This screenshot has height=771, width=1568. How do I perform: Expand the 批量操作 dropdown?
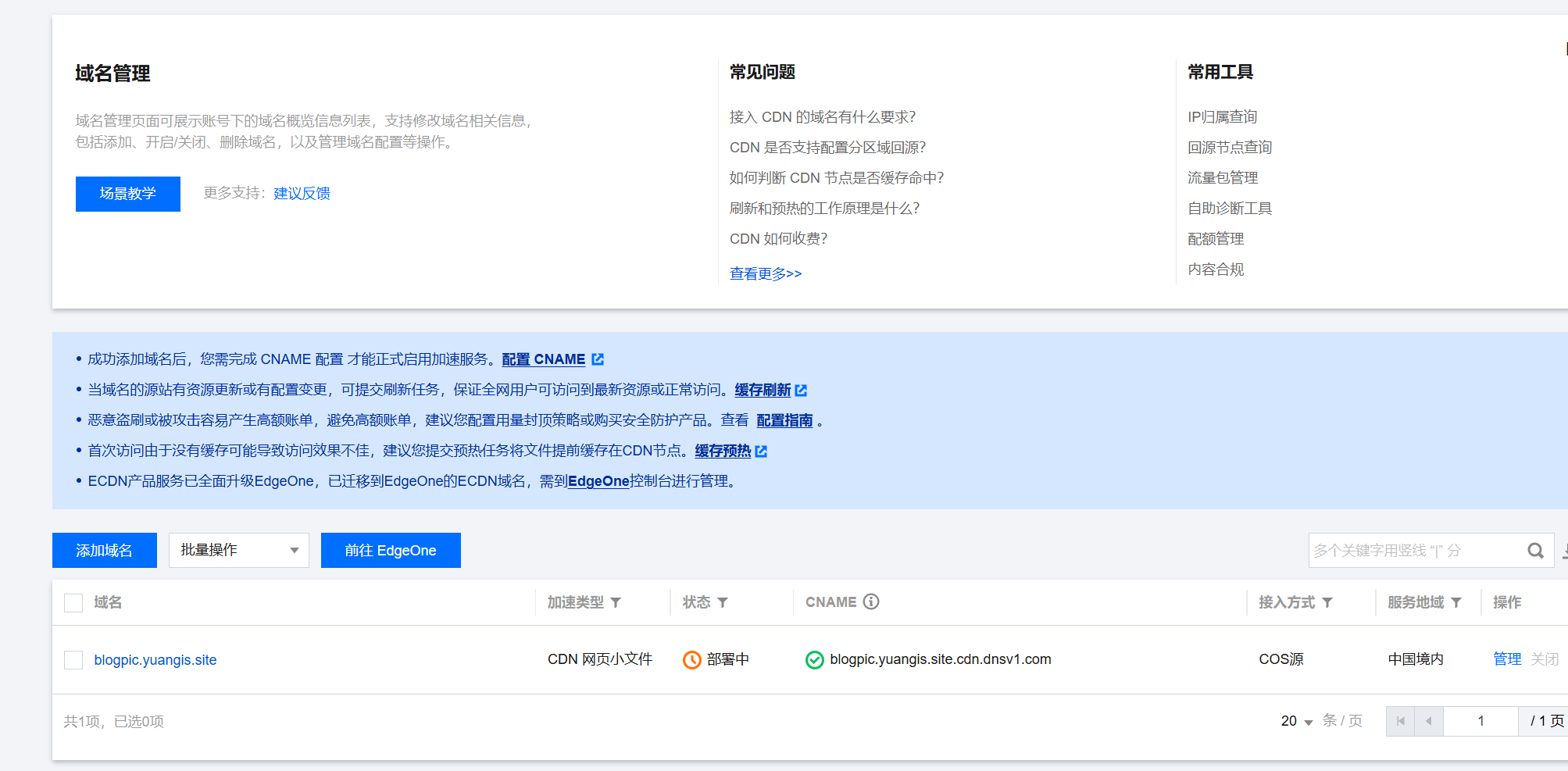239,551
